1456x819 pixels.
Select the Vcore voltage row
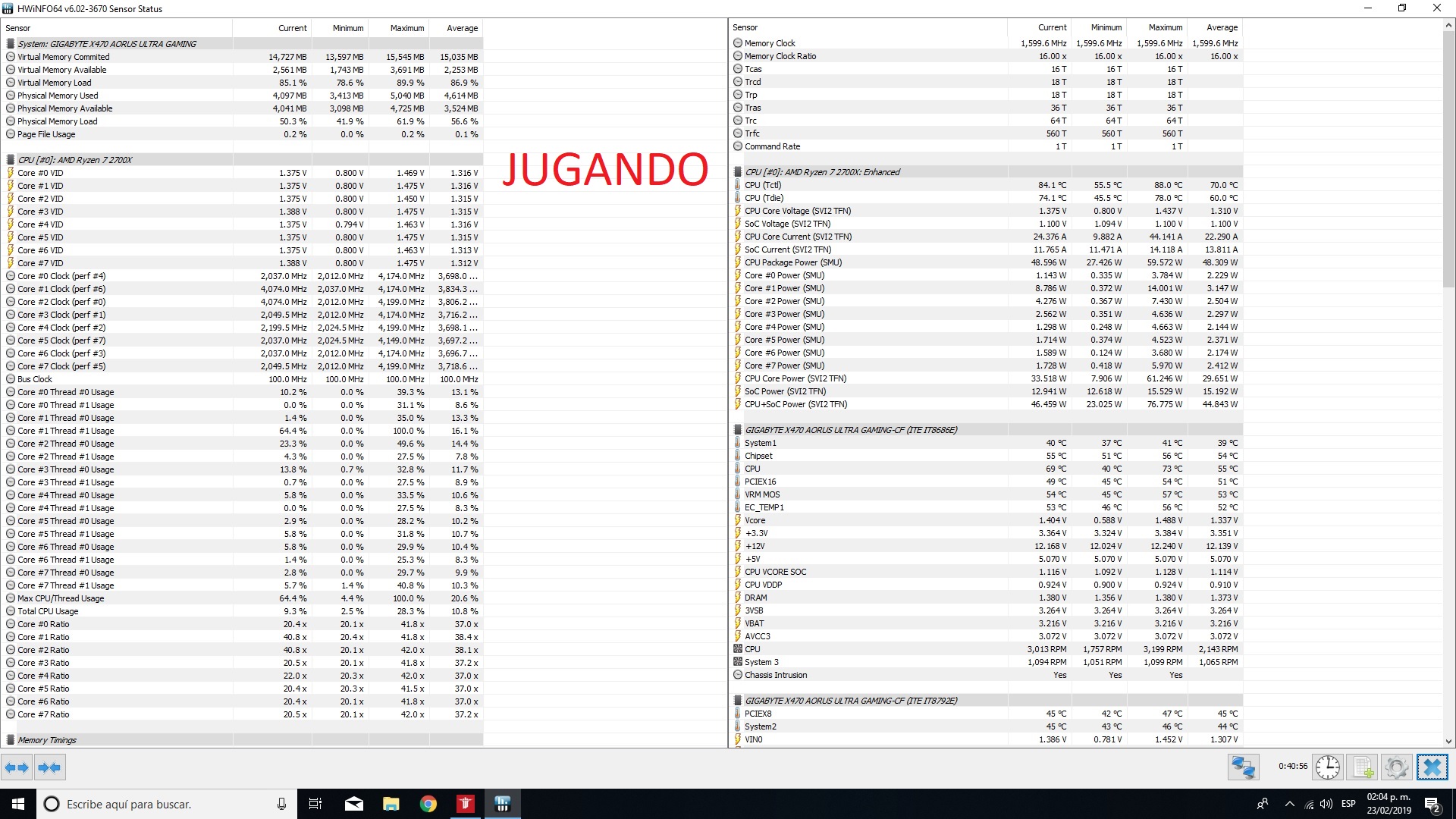987,520
